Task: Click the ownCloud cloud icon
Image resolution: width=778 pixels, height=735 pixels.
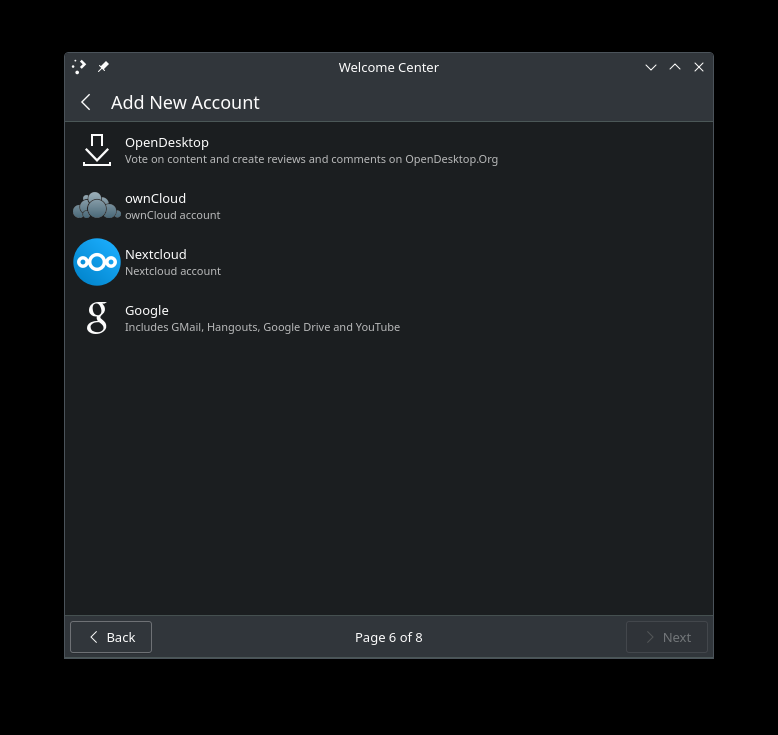Action: [97, 205]
